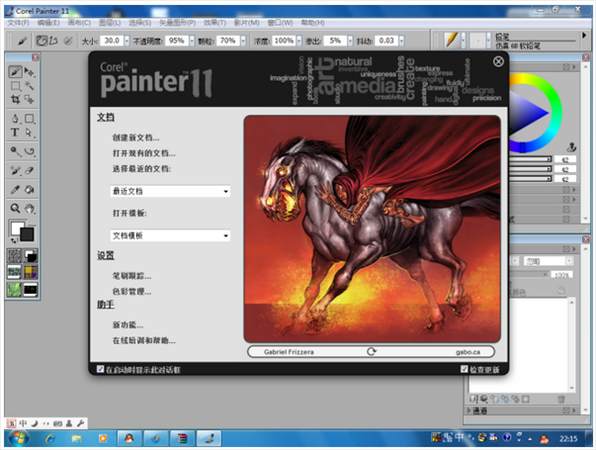Select the Brush tool in toolbox
Screen dimensions: 596x450
[15, 71]
